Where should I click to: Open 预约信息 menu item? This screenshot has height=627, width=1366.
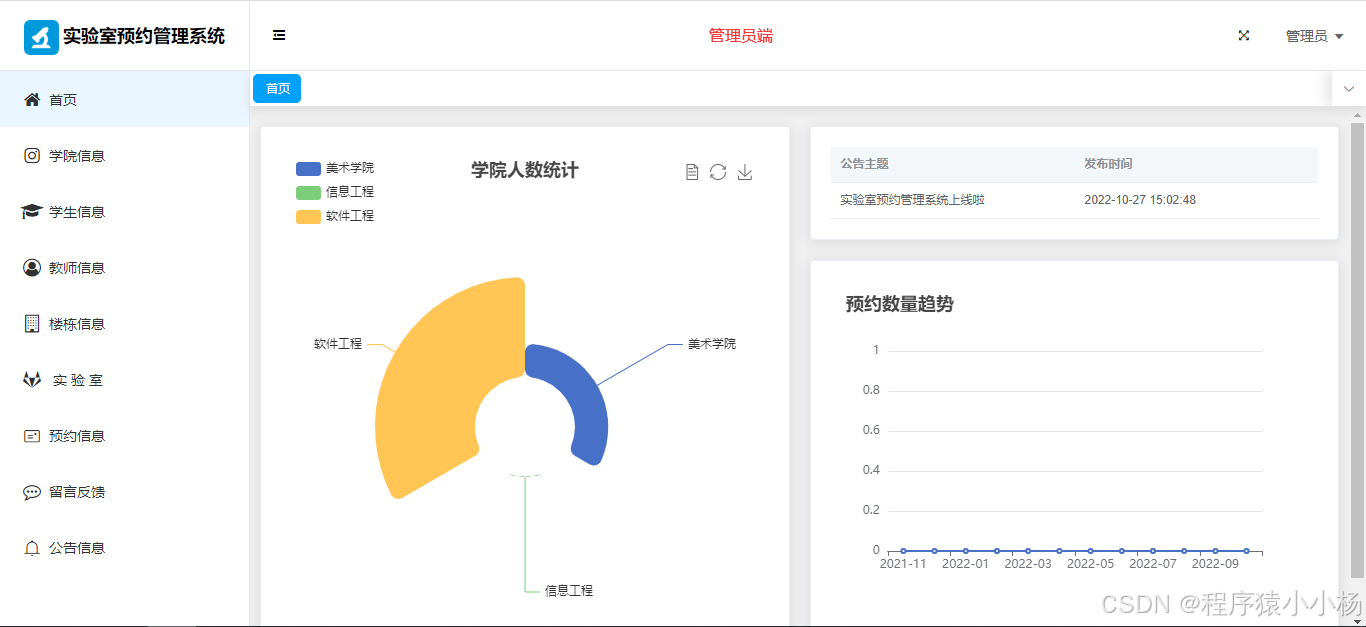[x=124, y=436]
